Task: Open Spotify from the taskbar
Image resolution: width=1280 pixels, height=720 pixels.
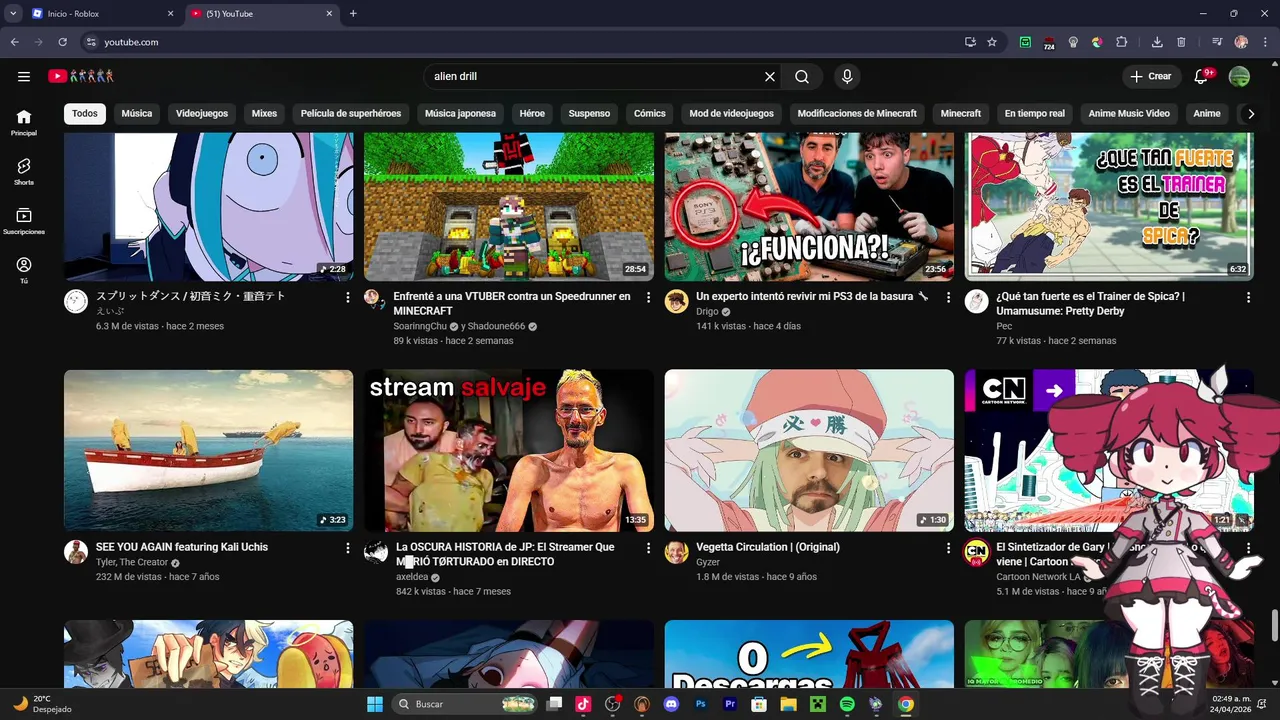Action: pyautogui.click(x=847, y=704)
